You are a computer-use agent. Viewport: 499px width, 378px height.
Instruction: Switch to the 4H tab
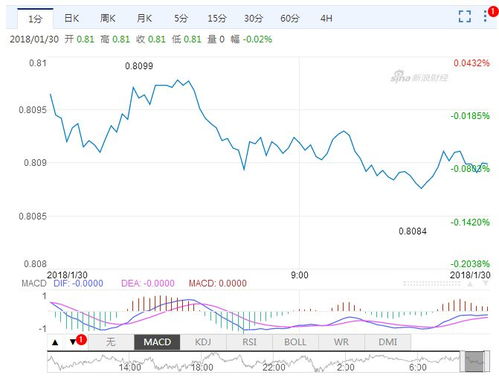pos(326,18)
